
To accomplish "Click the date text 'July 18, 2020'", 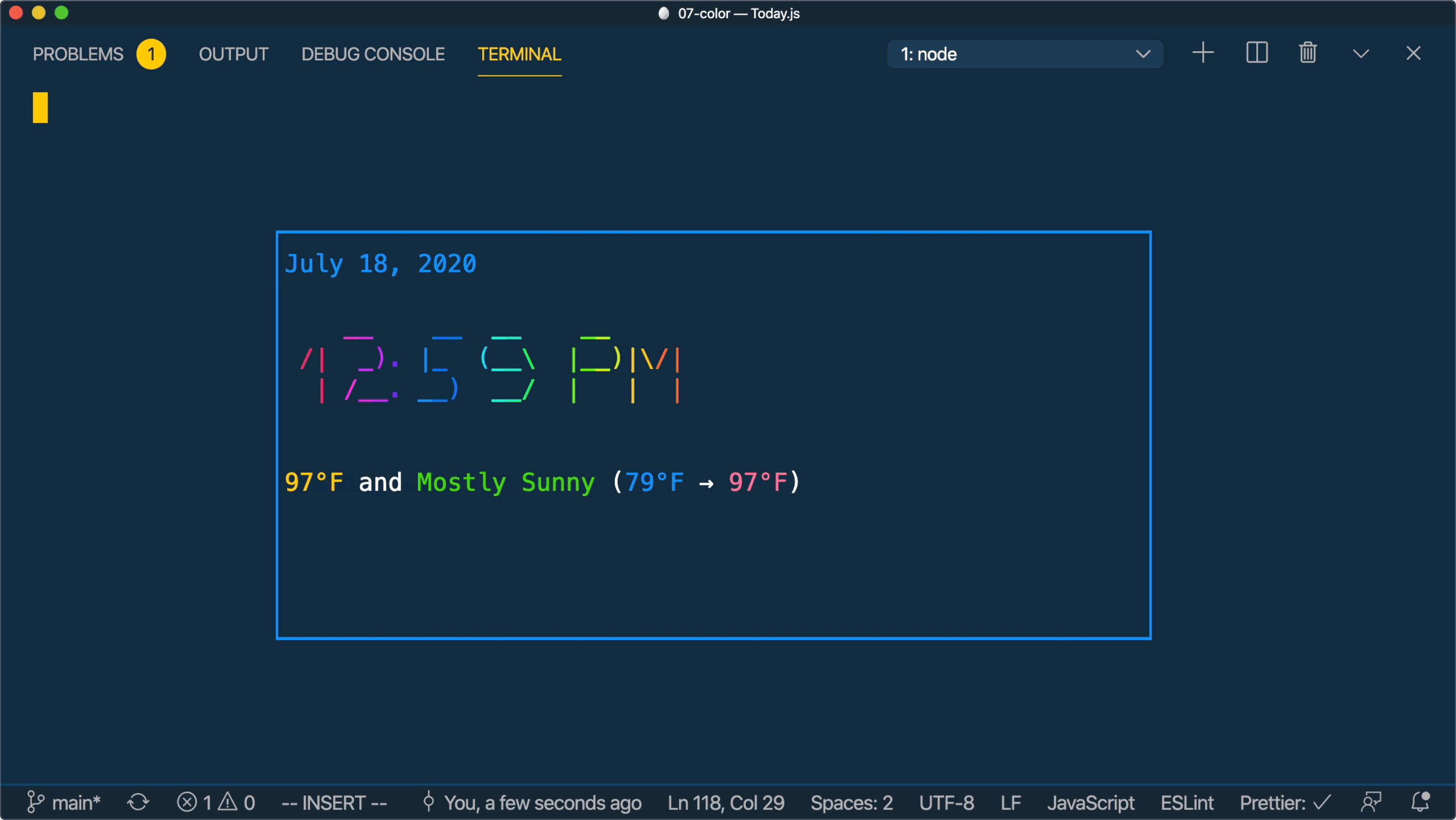I will point(380,264).
